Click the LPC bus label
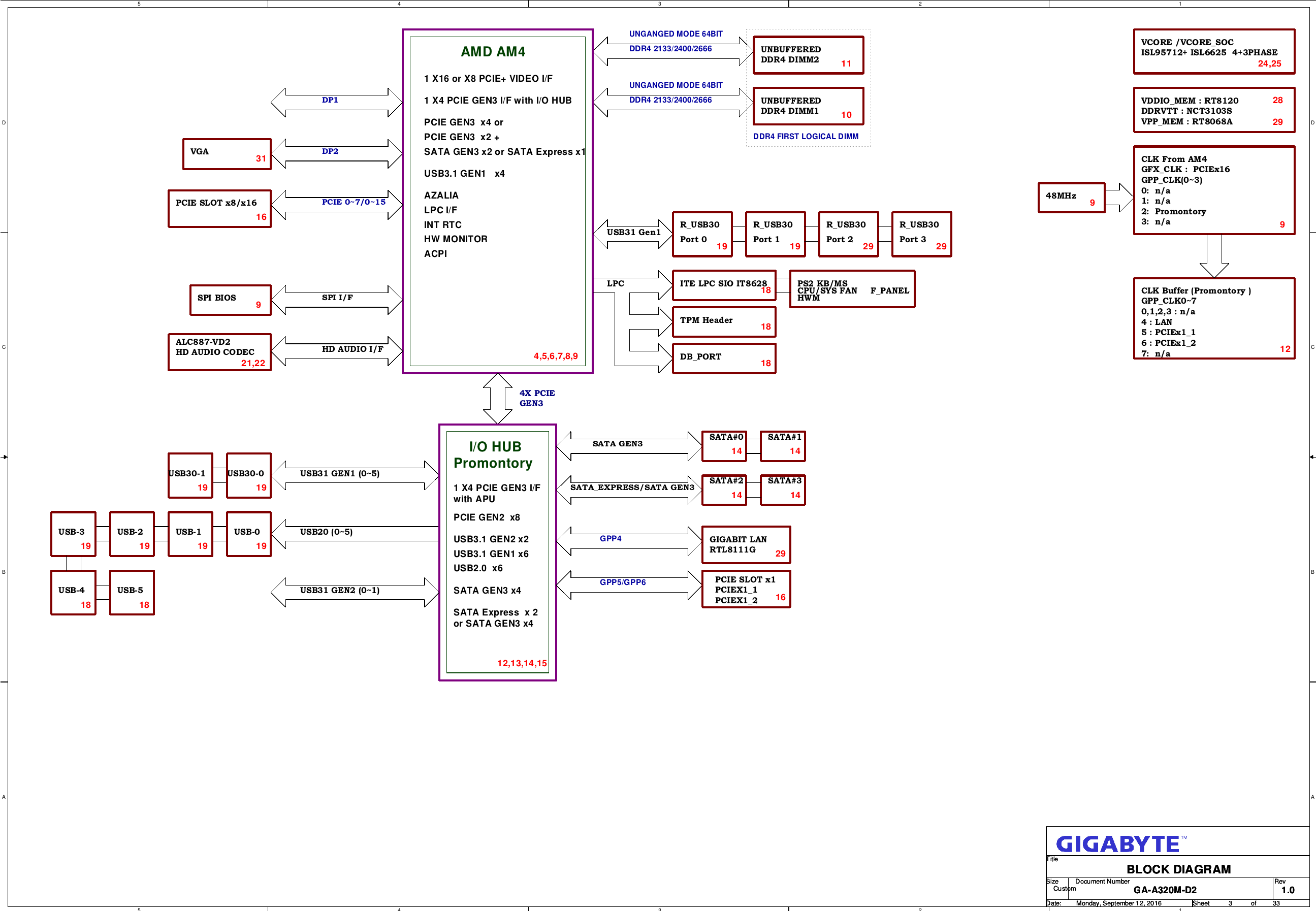1316x911 pixels. (x=615, y=284)
